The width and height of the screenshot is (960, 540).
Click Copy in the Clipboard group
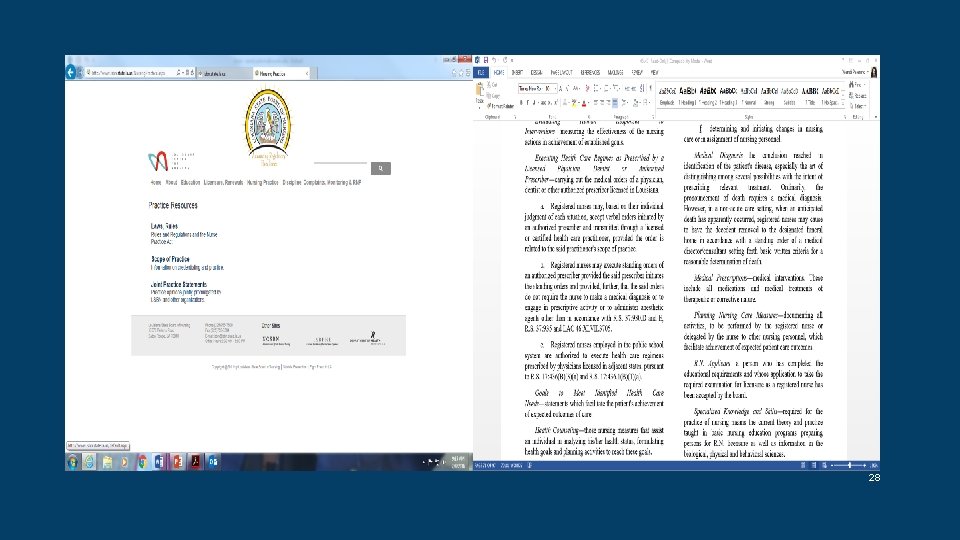[494, 96]
